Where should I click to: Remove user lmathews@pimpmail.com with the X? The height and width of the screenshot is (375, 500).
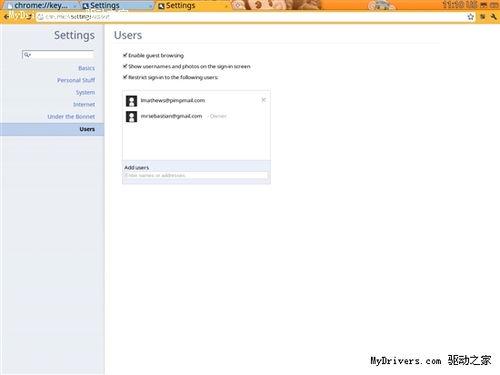263,100
